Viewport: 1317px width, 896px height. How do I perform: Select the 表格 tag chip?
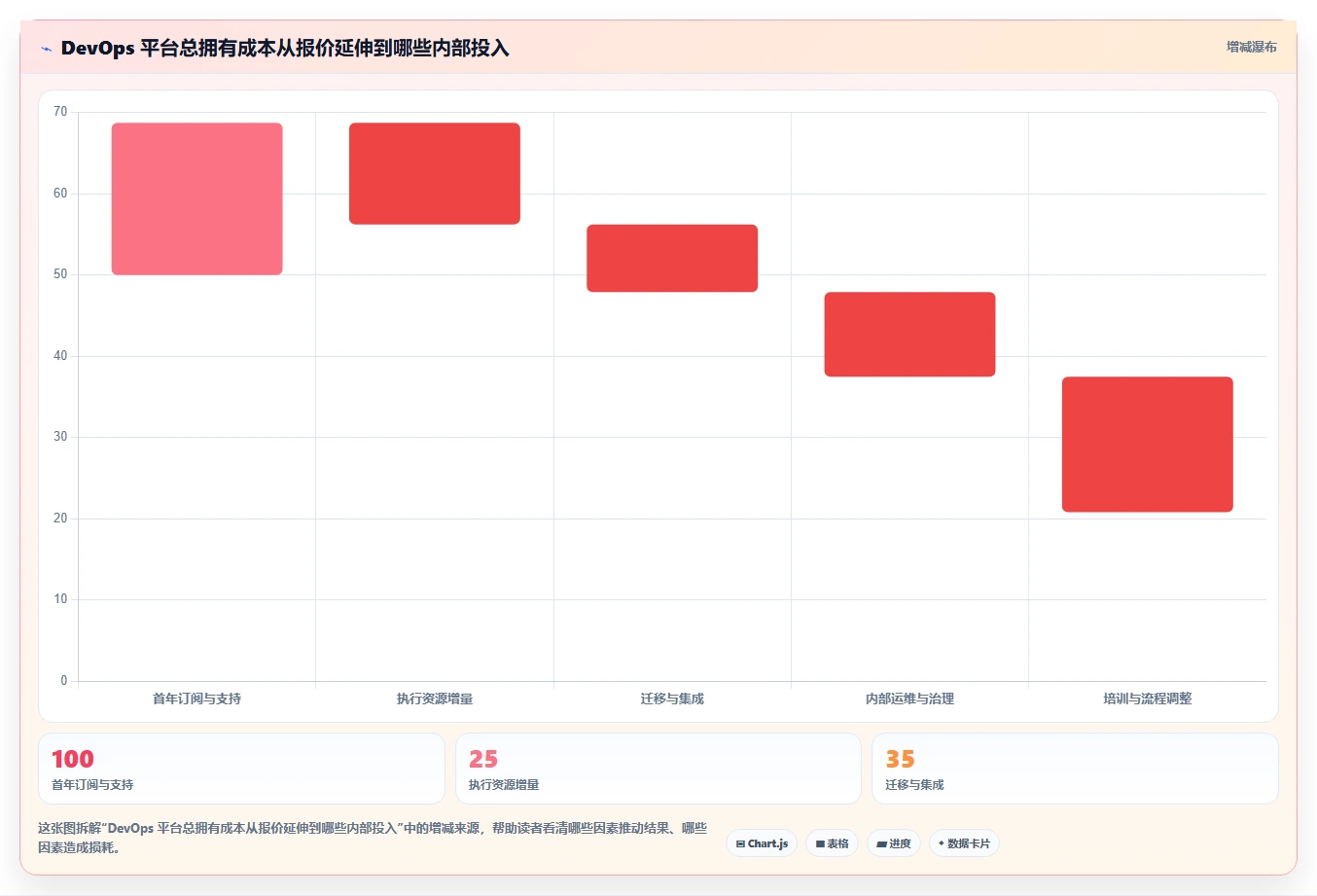coord(832,843)
